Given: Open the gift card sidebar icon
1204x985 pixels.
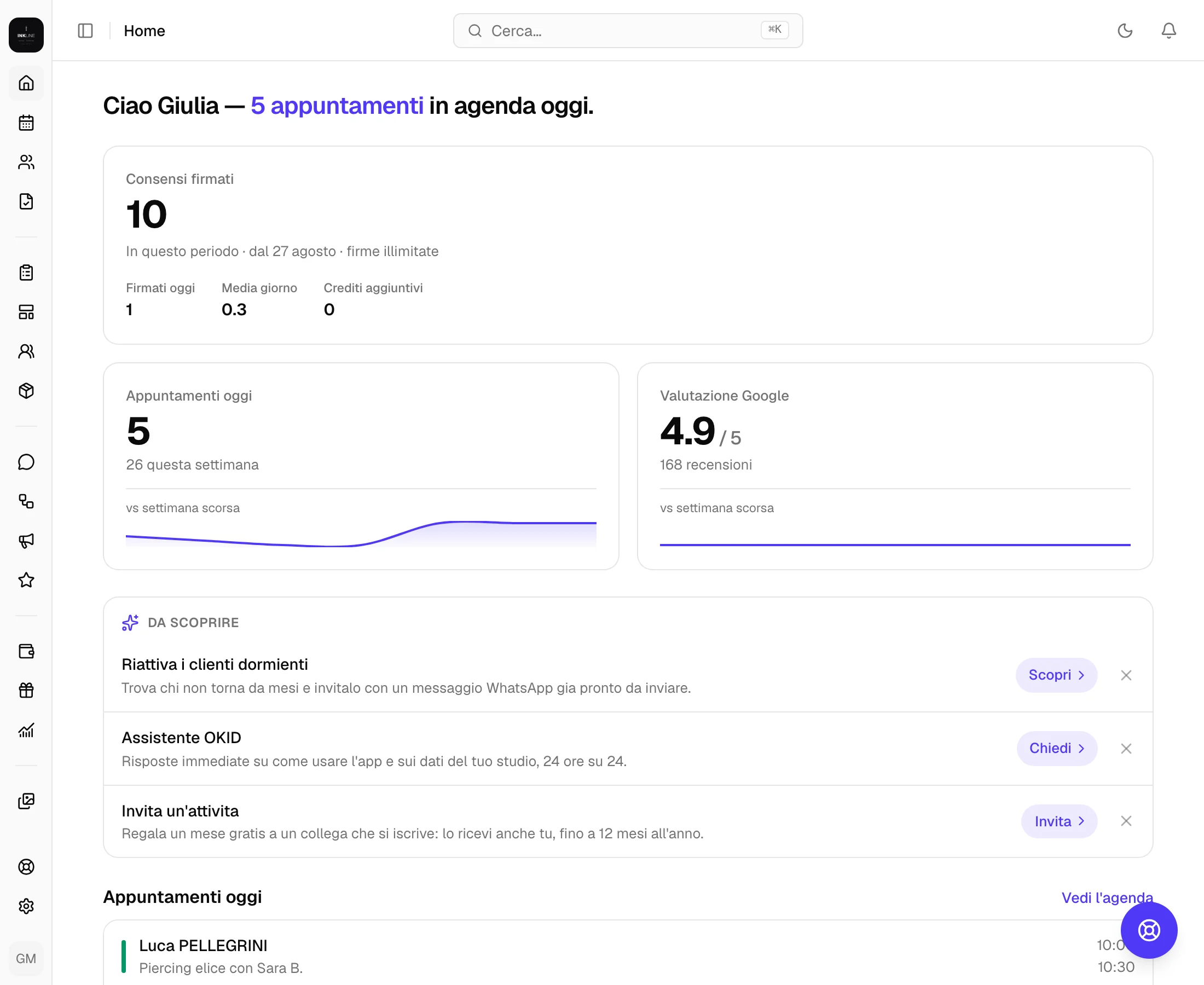Looking at the screenshot, I should [26, 691].
